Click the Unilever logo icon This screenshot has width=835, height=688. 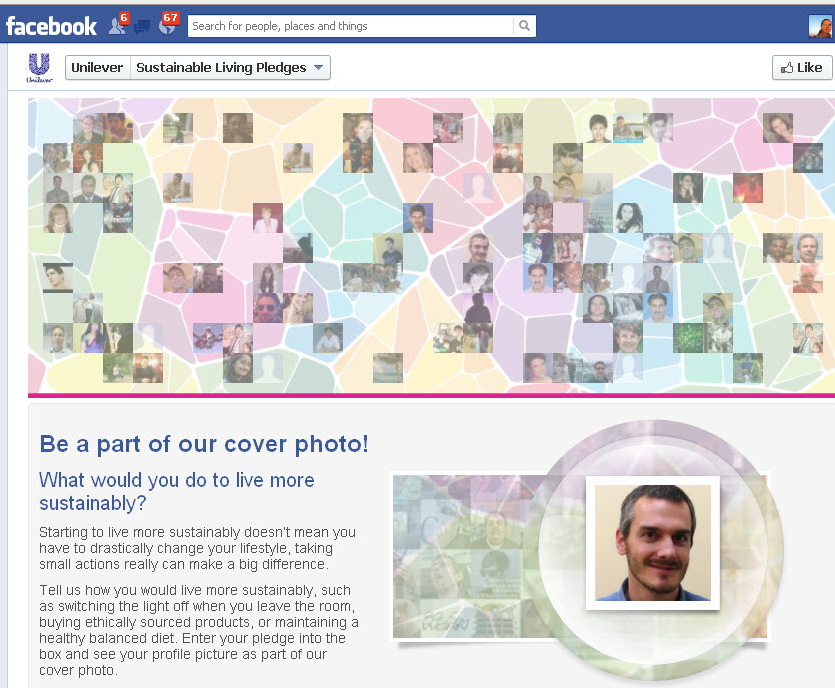pyautogui.click(x=39, y=68)
